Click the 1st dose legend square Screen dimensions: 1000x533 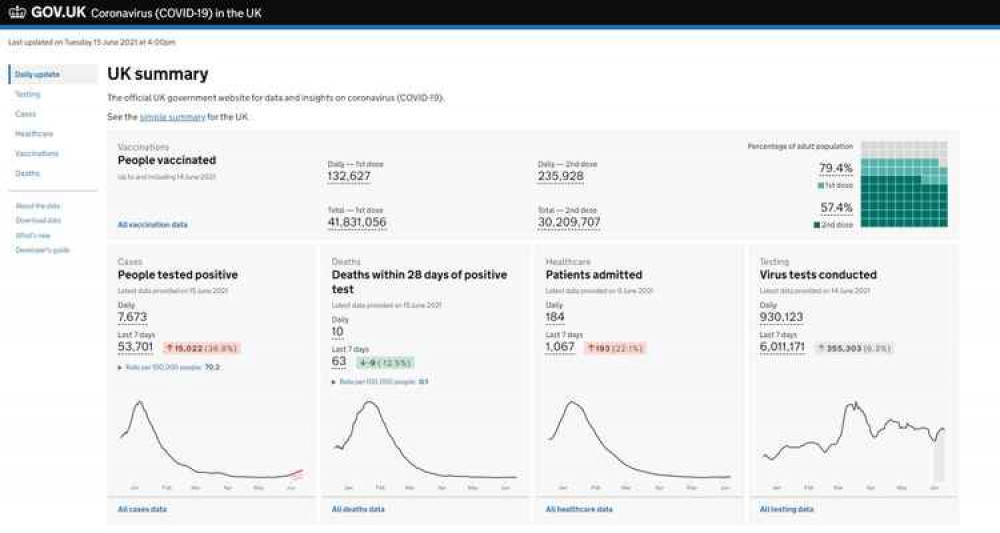pos(821,186)
